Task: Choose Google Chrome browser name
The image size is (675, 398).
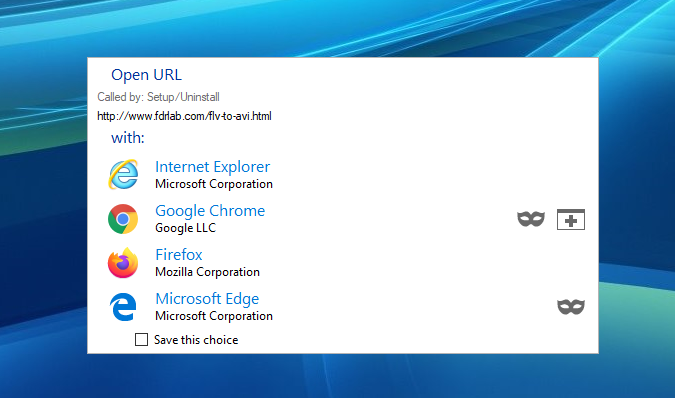Action: click(x=210, y=210)
